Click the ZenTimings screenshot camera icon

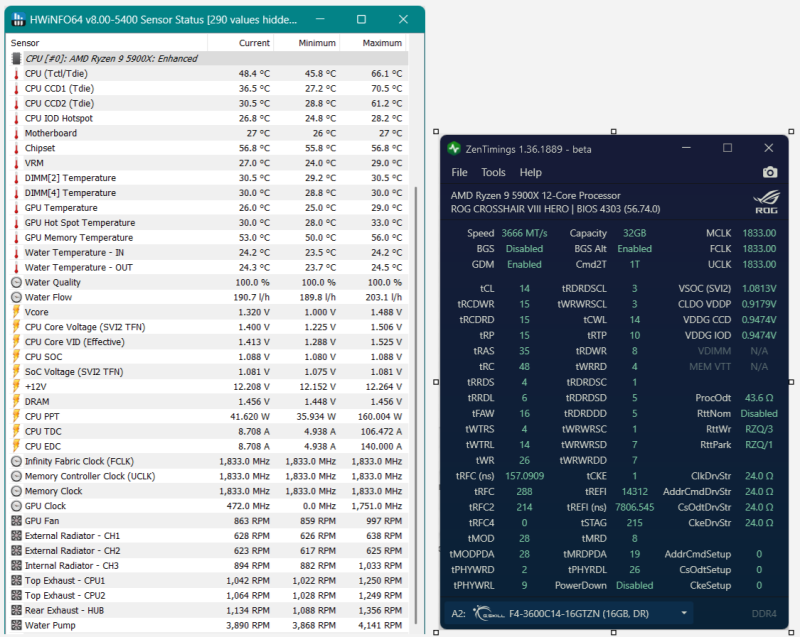pyautogui.click(x=770, y=172)
